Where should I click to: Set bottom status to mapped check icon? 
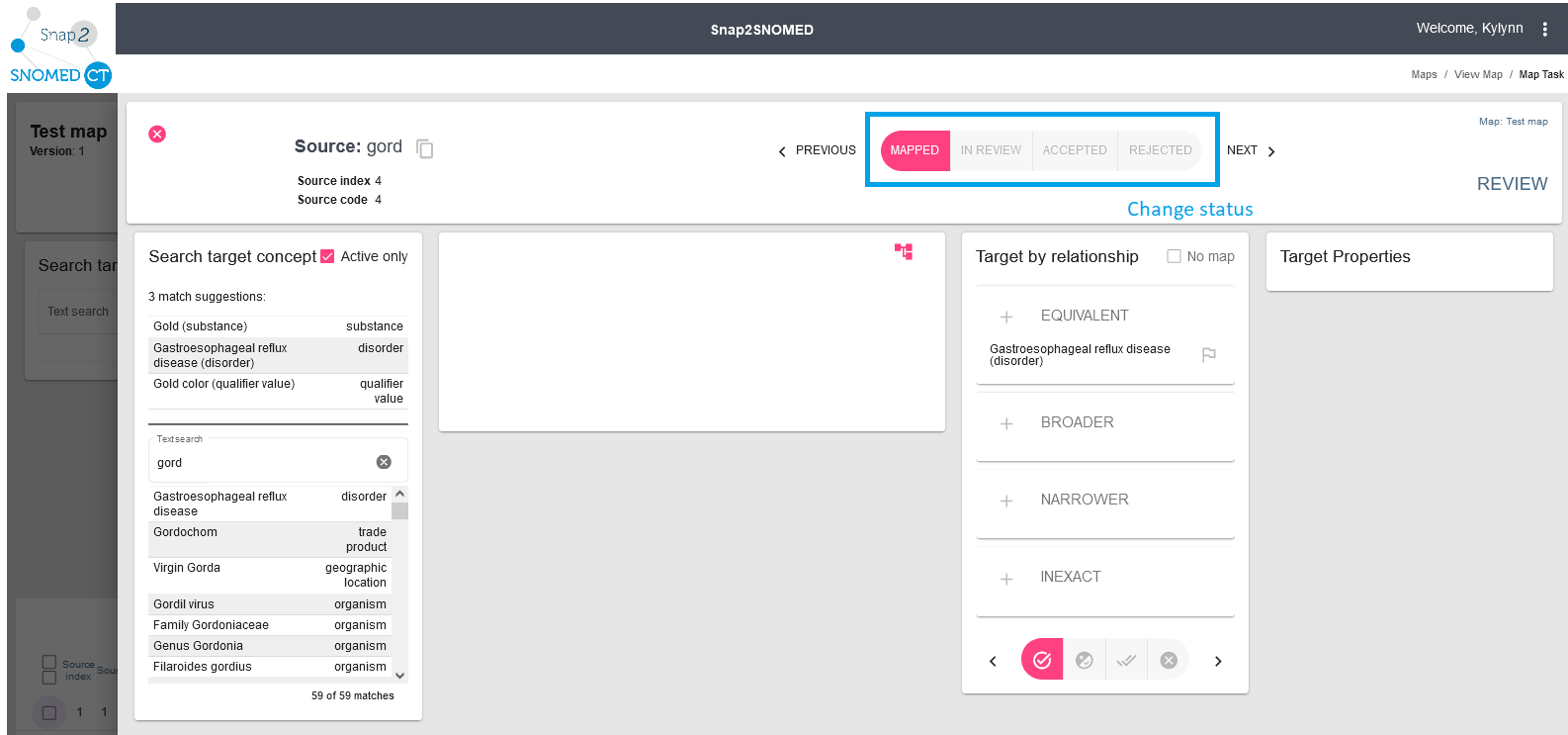pyautogui.click(x=1042, y=660)
